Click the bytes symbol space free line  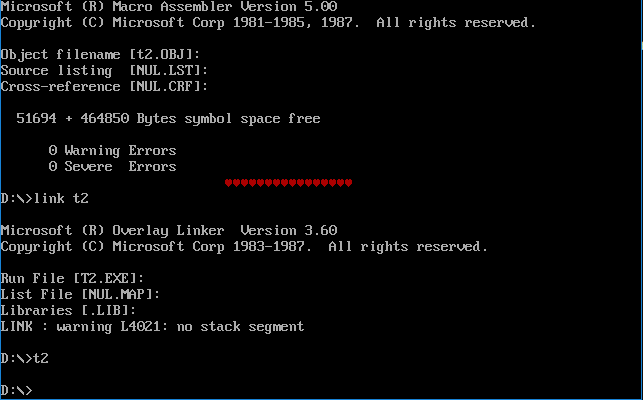point(168,118)
